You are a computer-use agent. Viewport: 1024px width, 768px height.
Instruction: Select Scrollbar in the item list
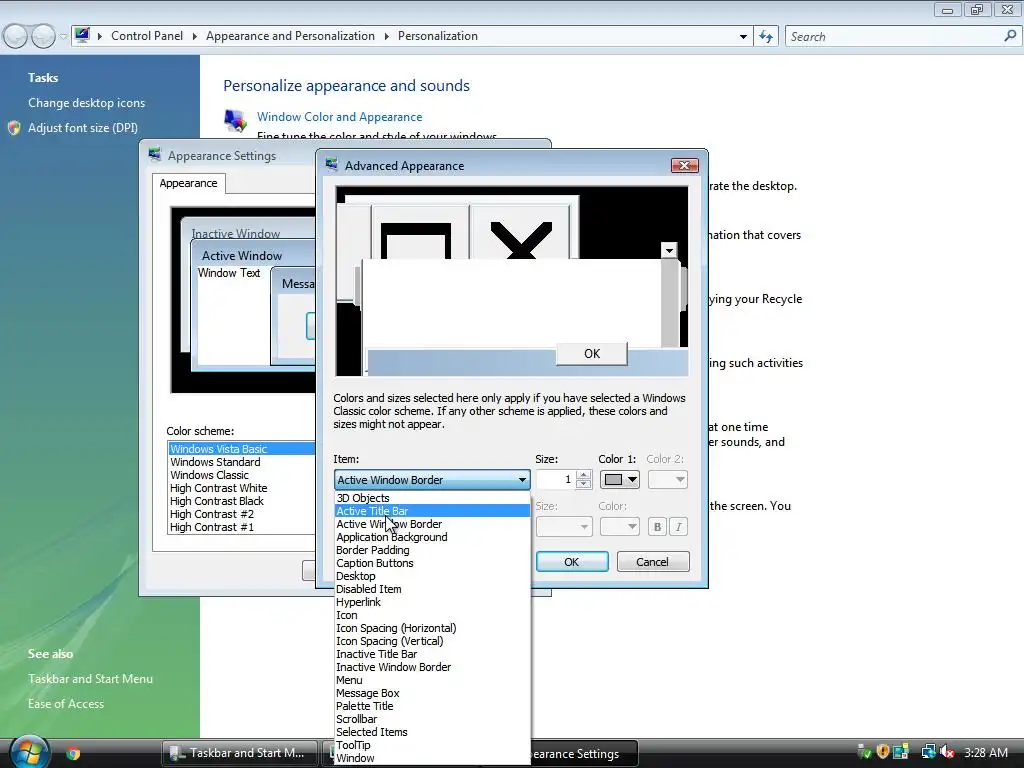click(432, 719)
